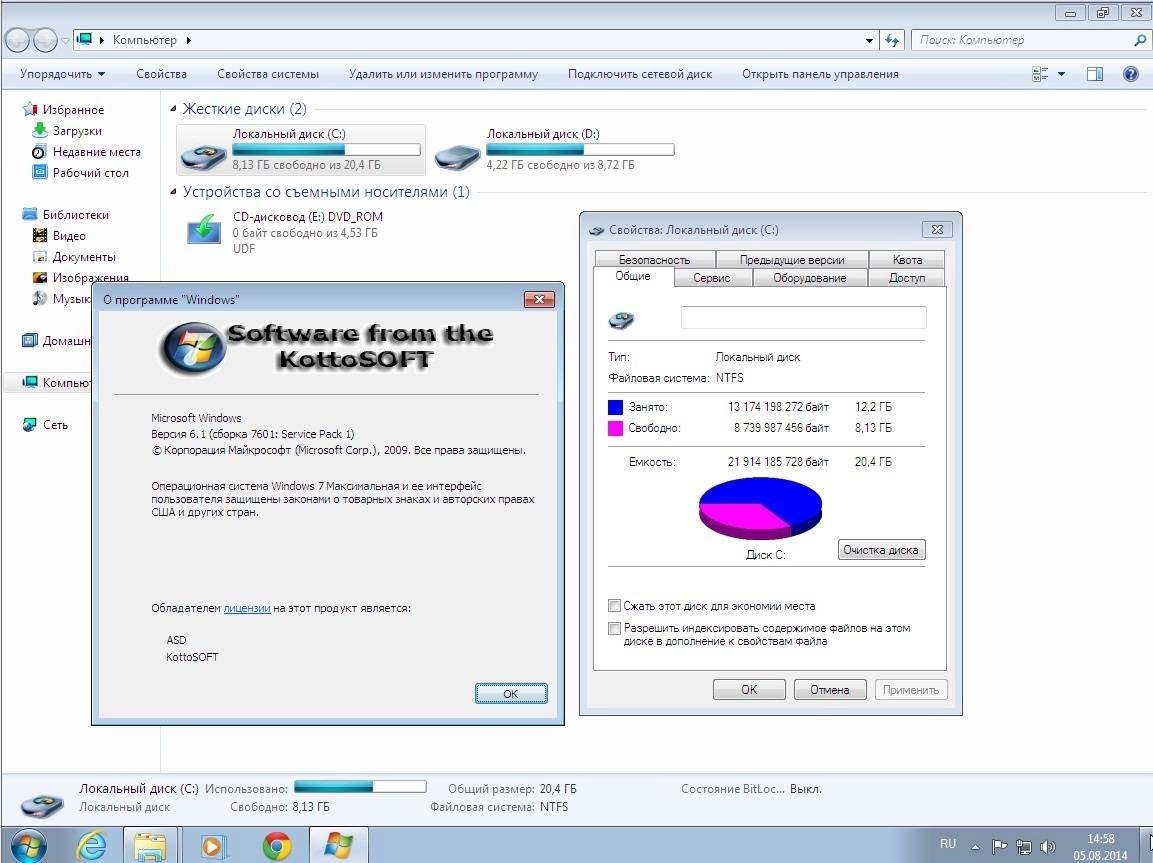Click Подключить сетевой диск
1153x863 pixels.
click(640, 74)
